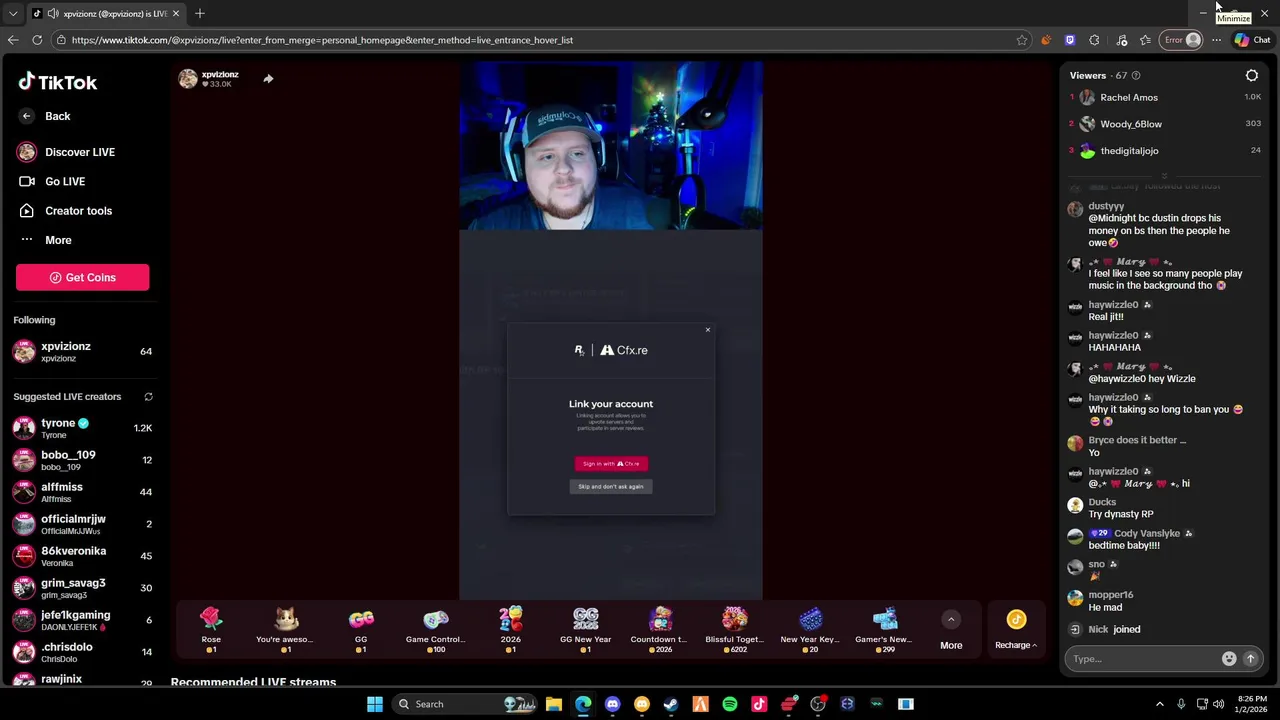Reload the page
1280x720 pixels.
coord(37,40)
